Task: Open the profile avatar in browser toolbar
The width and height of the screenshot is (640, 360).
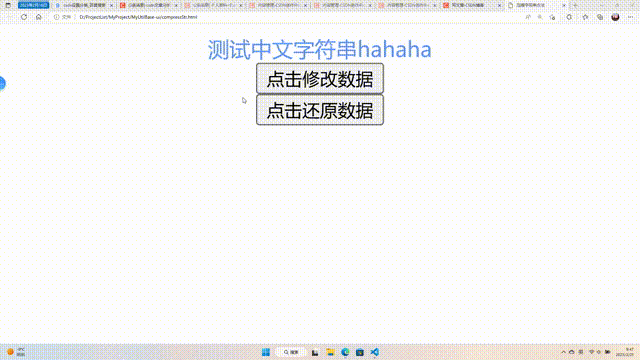Action: click(x=616, y=17)
